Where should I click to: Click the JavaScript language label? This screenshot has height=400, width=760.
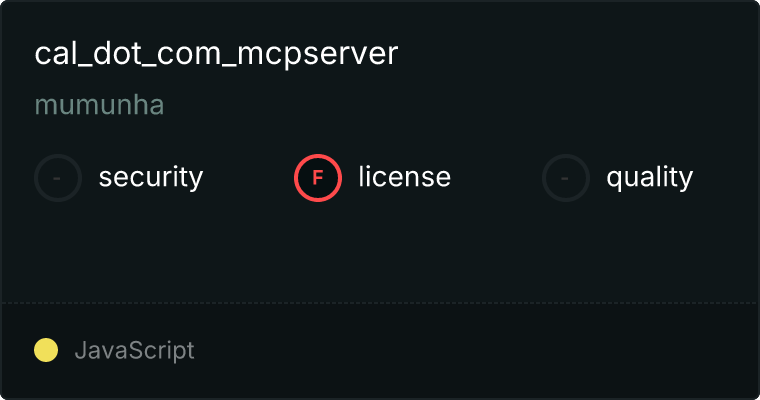(135, 351)
